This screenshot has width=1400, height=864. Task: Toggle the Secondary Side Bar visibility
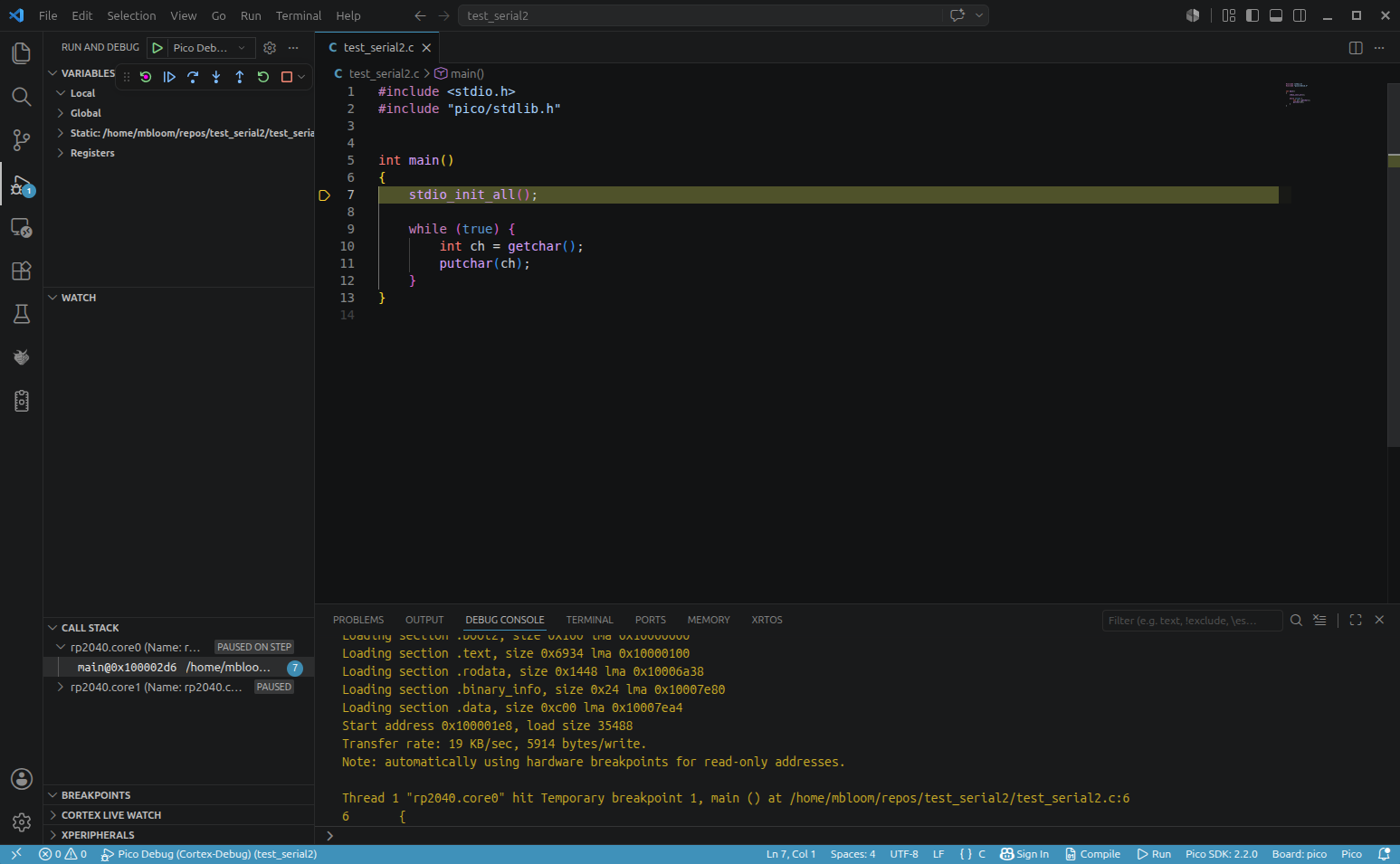(x=1300, y=15)
